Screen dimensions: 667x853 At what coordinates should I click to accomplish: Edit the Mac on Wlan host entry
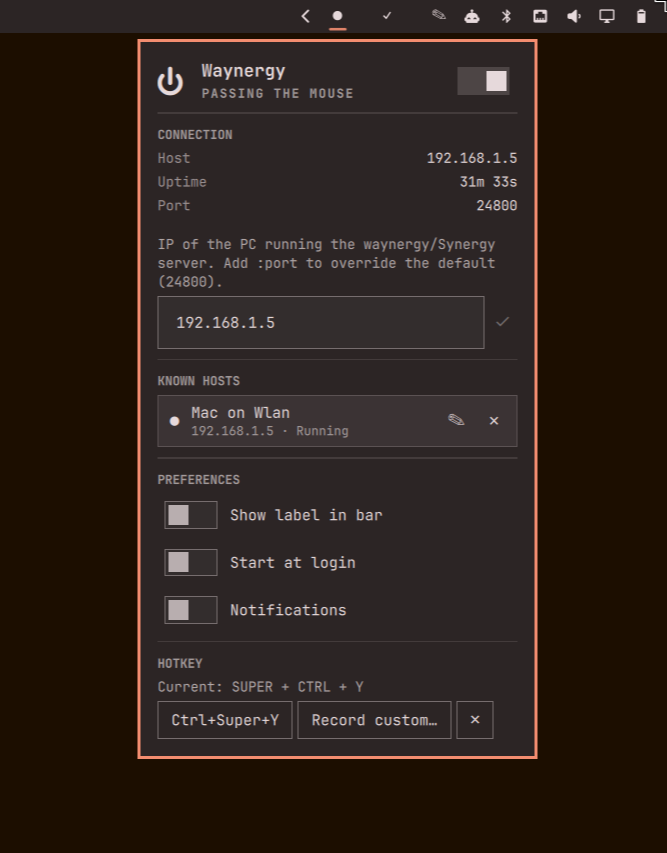coord(456,420)
